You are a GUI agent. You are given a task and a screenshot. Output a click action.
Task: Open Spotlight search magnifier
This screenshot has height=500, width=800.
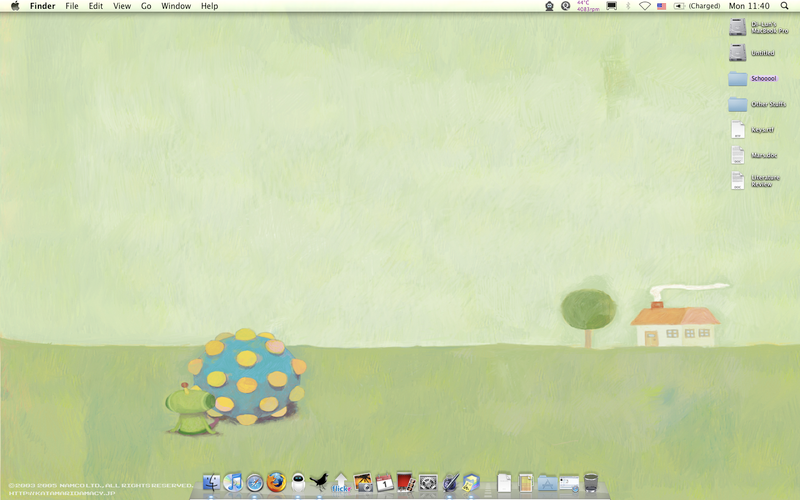point(784,6)
